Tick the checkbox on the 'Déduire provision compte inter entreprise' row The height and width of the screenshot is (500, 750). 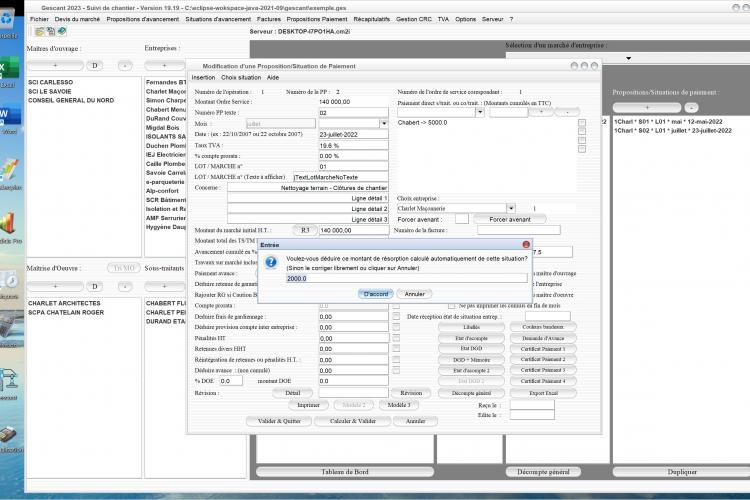pos(396,327)
